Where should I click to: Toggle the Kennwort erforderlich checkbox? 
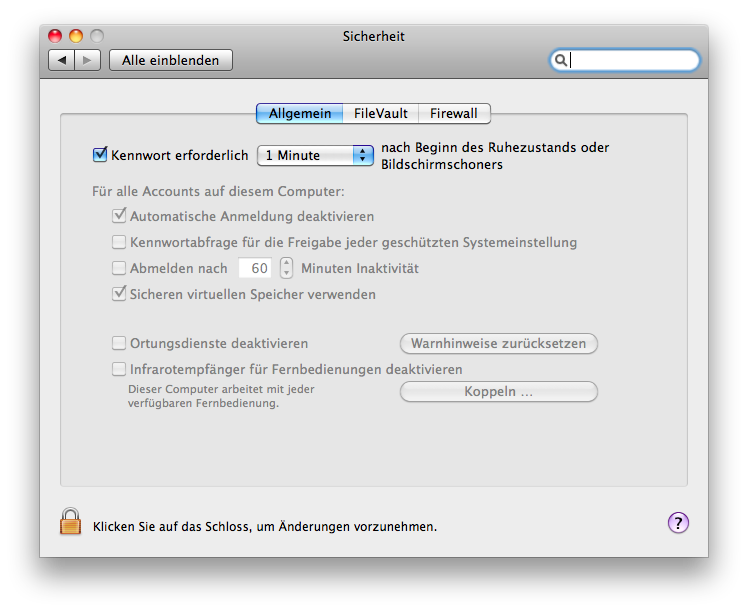(100, 155)
